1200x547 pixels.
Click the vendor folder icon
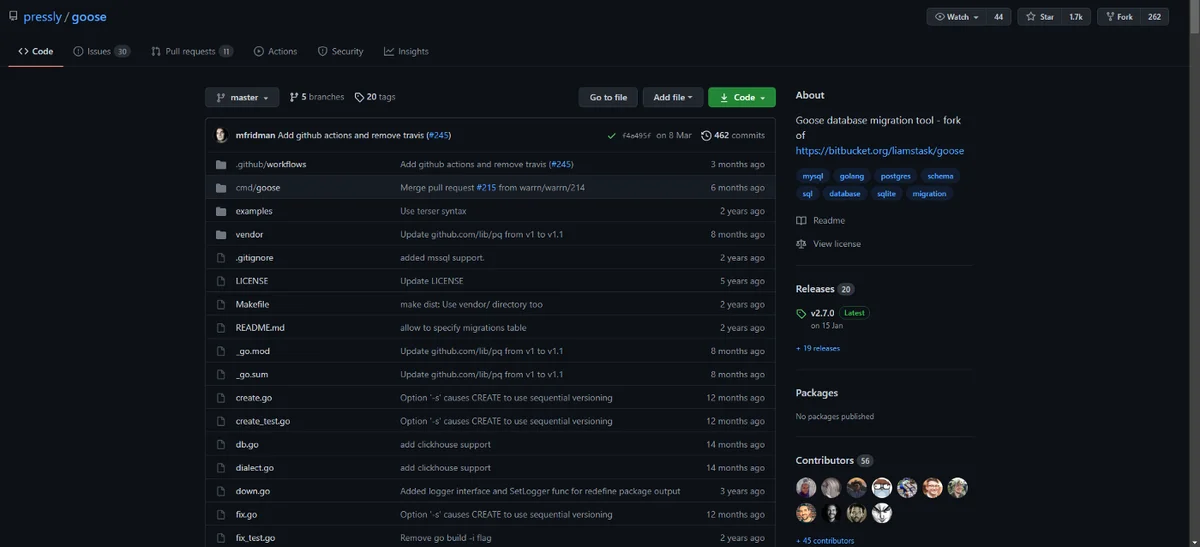pos(221,234)
